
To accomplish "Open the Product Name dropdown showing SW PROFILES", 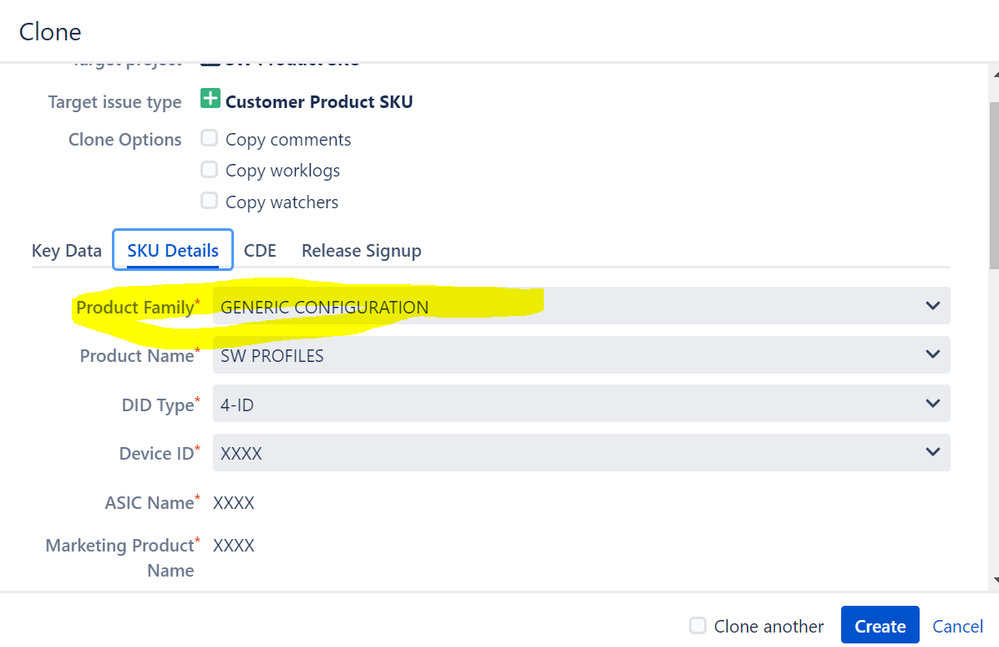I will (581, 355).
